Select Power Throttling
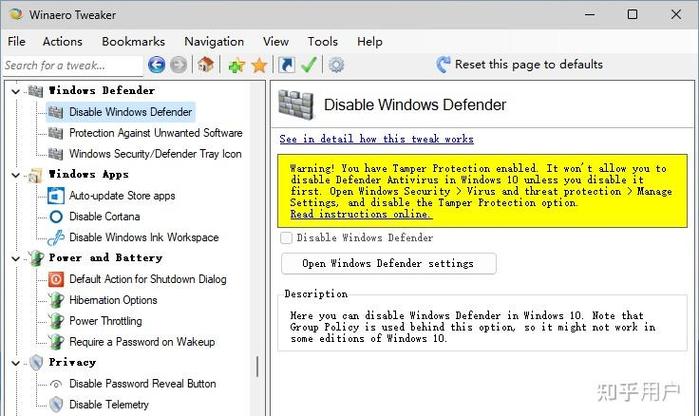Viewport: 699px width, 416px height. (106, 321)
